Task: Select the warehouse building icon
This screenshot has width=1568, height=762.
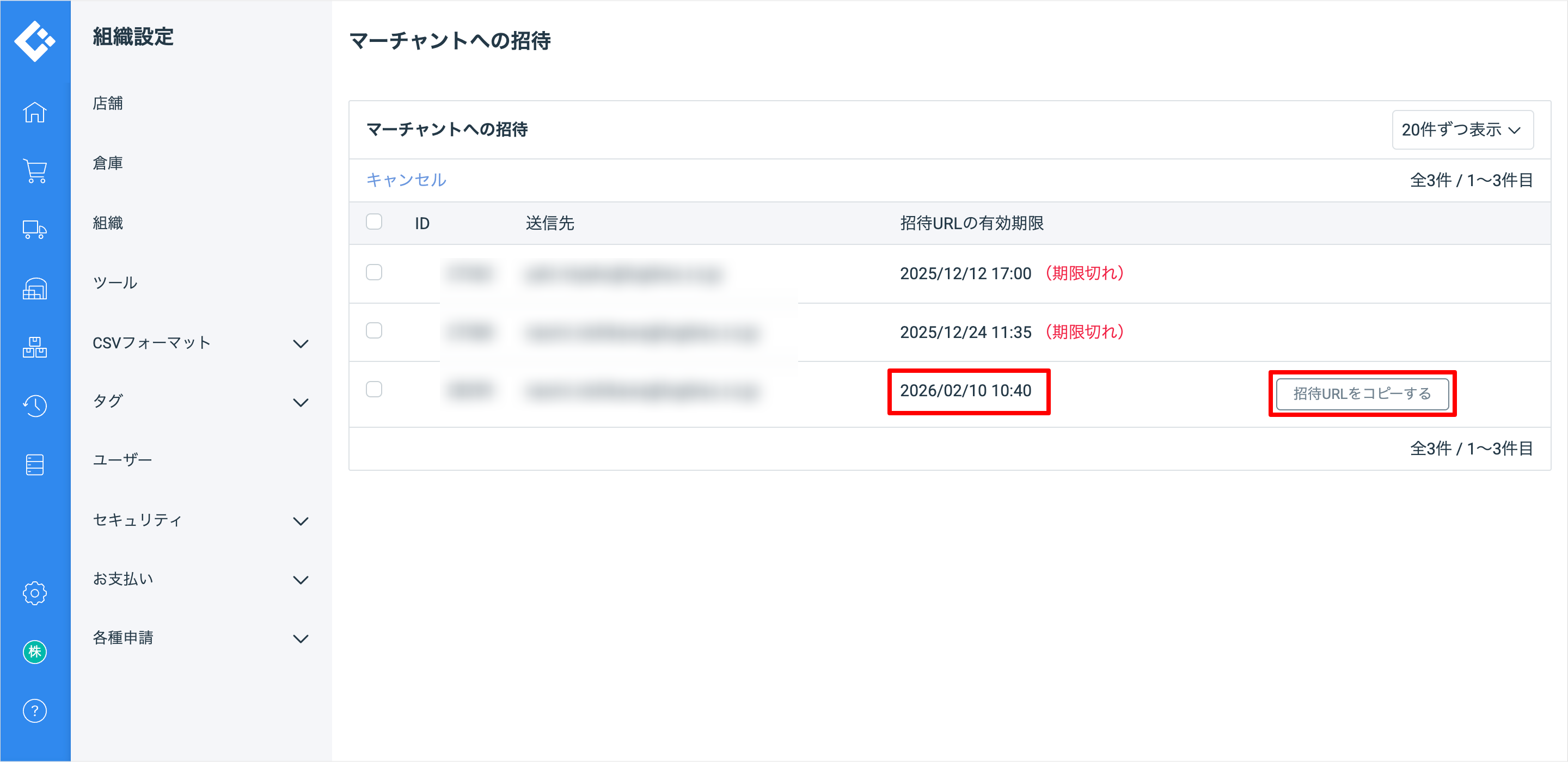Action: 35,288
